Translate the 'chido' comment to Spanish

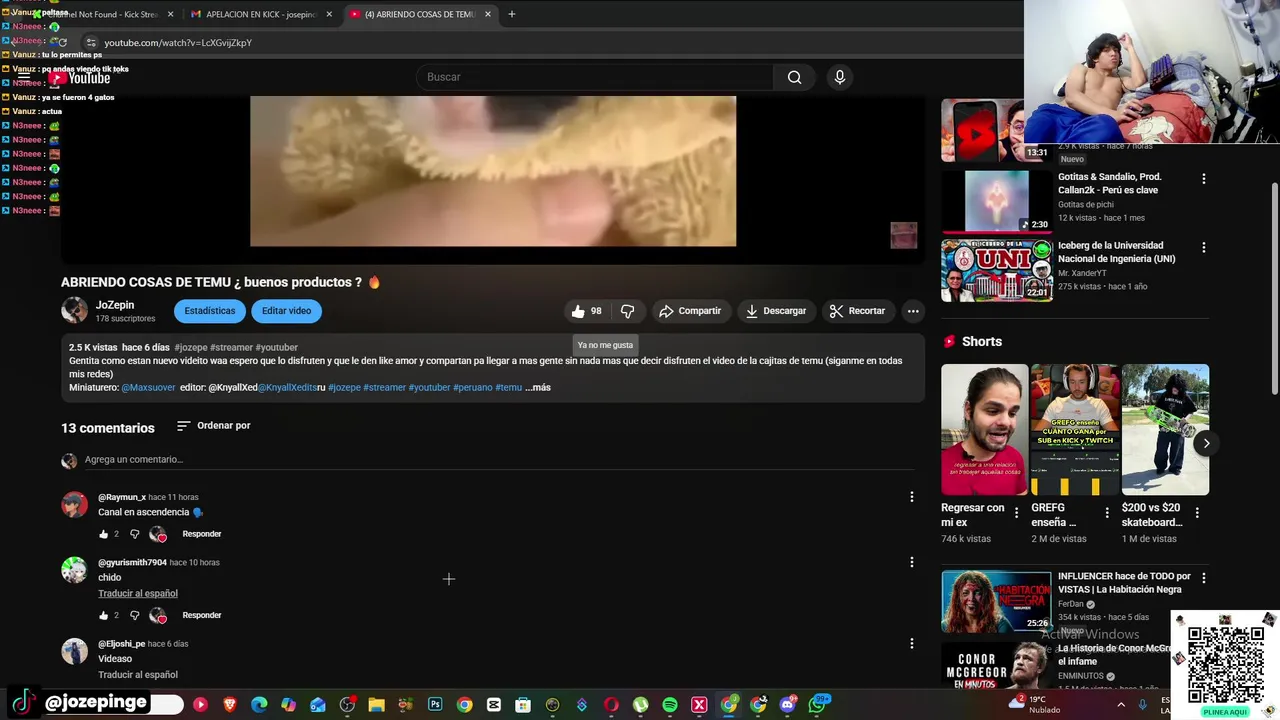click(138, 593)
